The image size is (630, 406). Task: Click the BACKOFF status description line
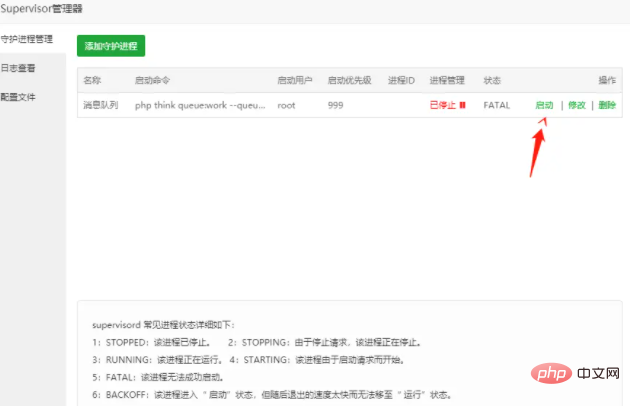click(272, 395)
